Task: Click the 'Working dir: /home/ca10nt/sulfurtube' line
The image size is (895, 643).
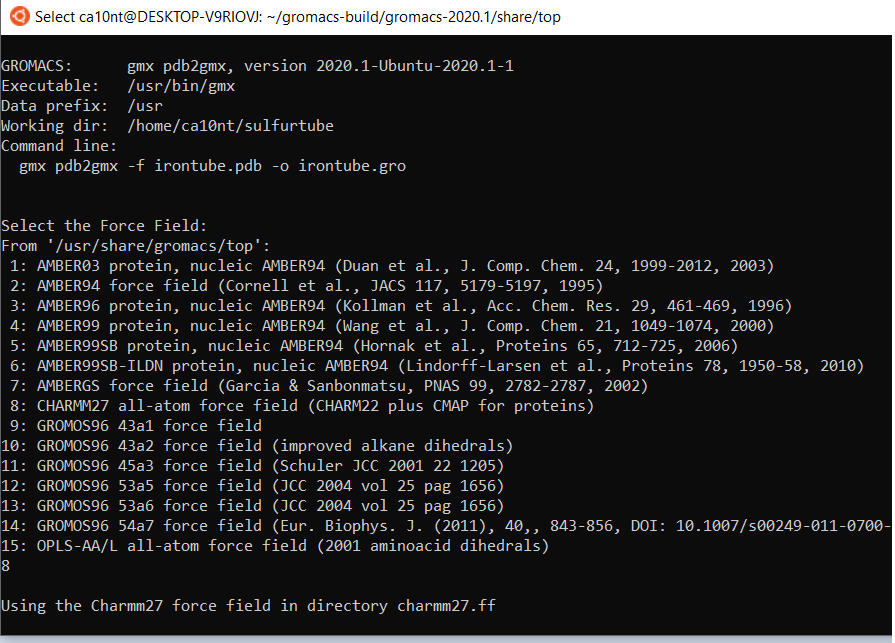Action: [x=168, y=126]
